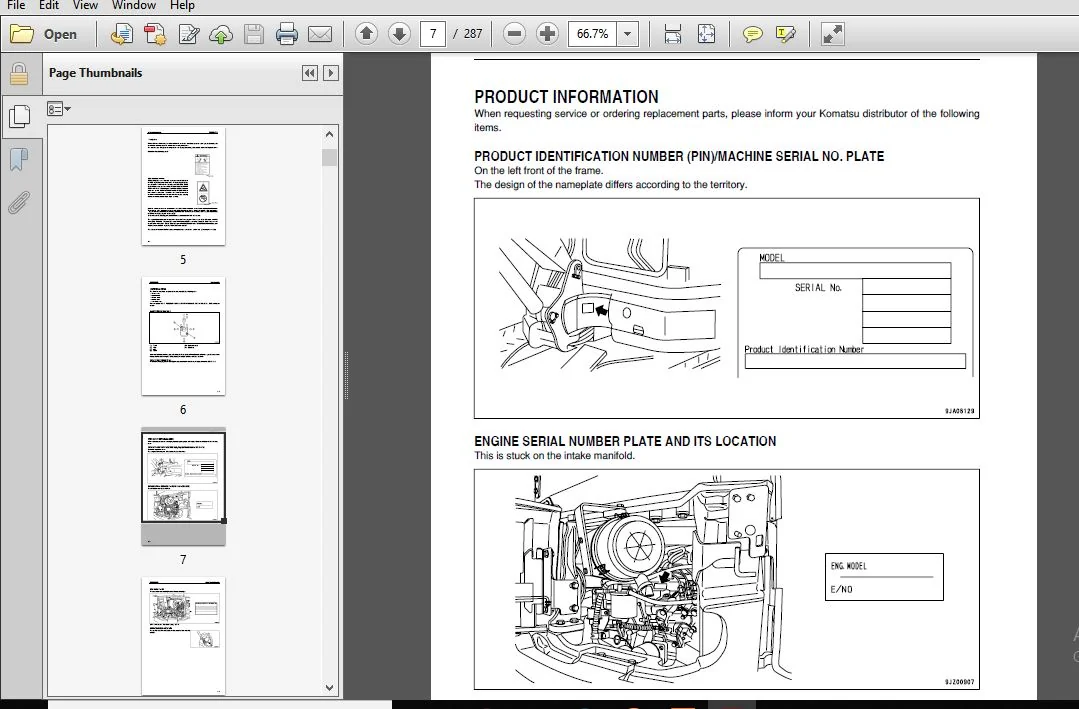1079x709 pixels.
Task: Select the thumbnail below page 7
Action: 183,636
